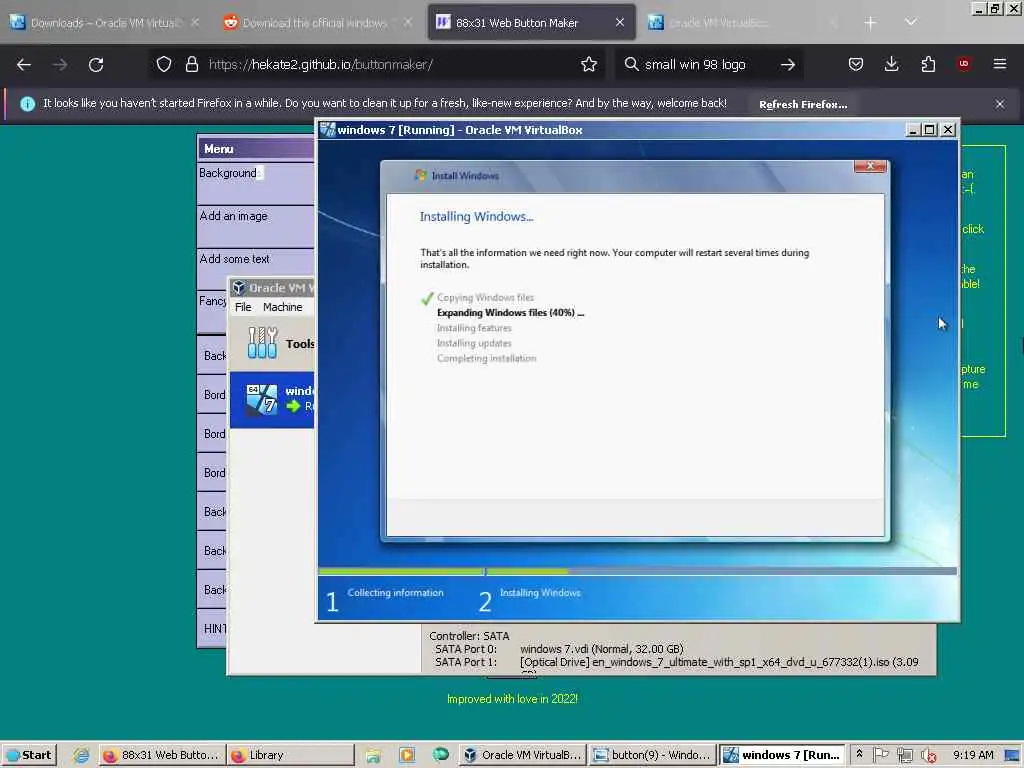Switch to Oracle VM VirtualBox taskbar item
This screenshot has width=1024, height=768.
point(522,755)
